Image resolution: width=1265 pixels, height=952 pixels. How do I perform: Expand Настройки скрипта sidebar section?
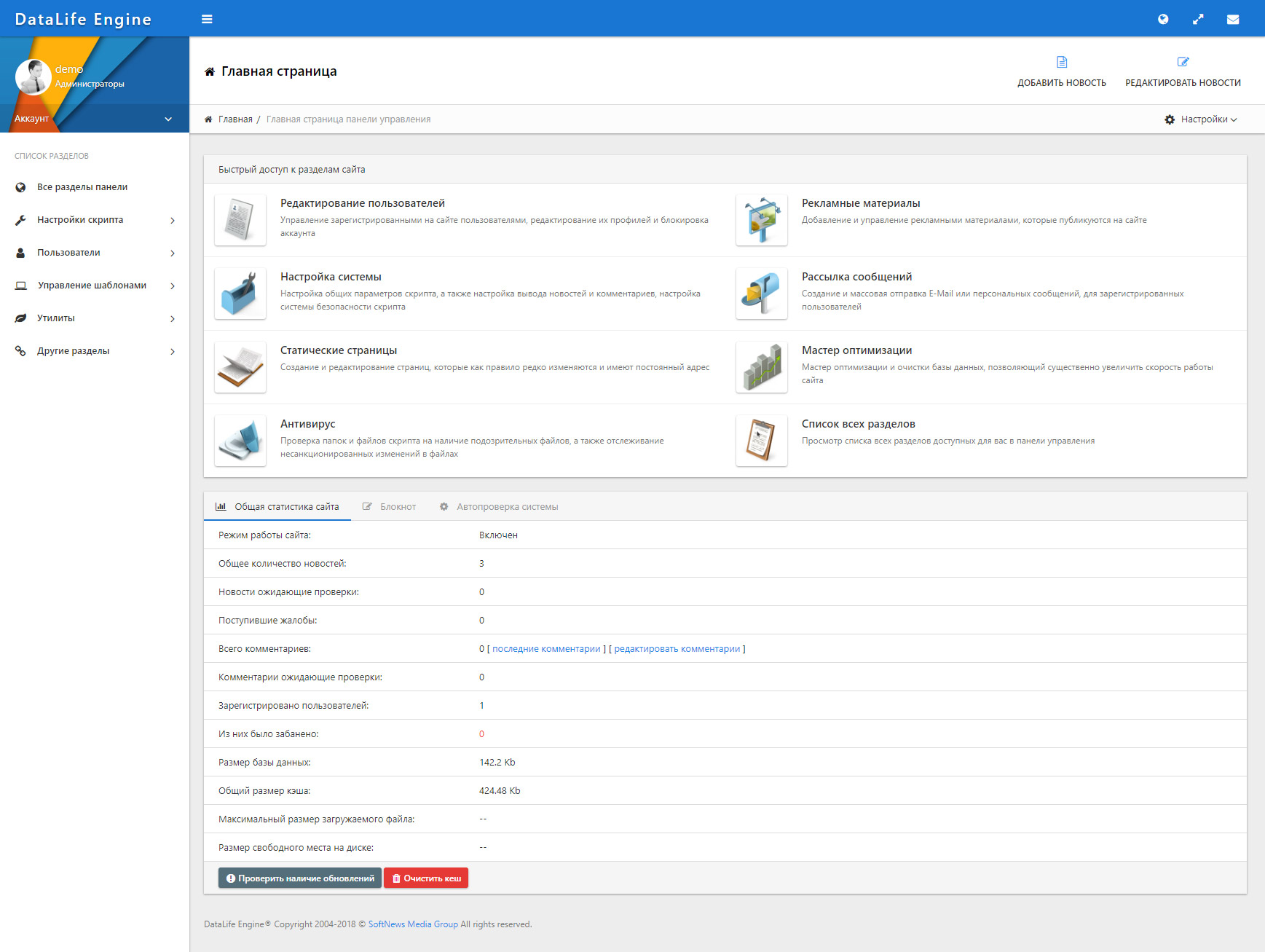95,220
